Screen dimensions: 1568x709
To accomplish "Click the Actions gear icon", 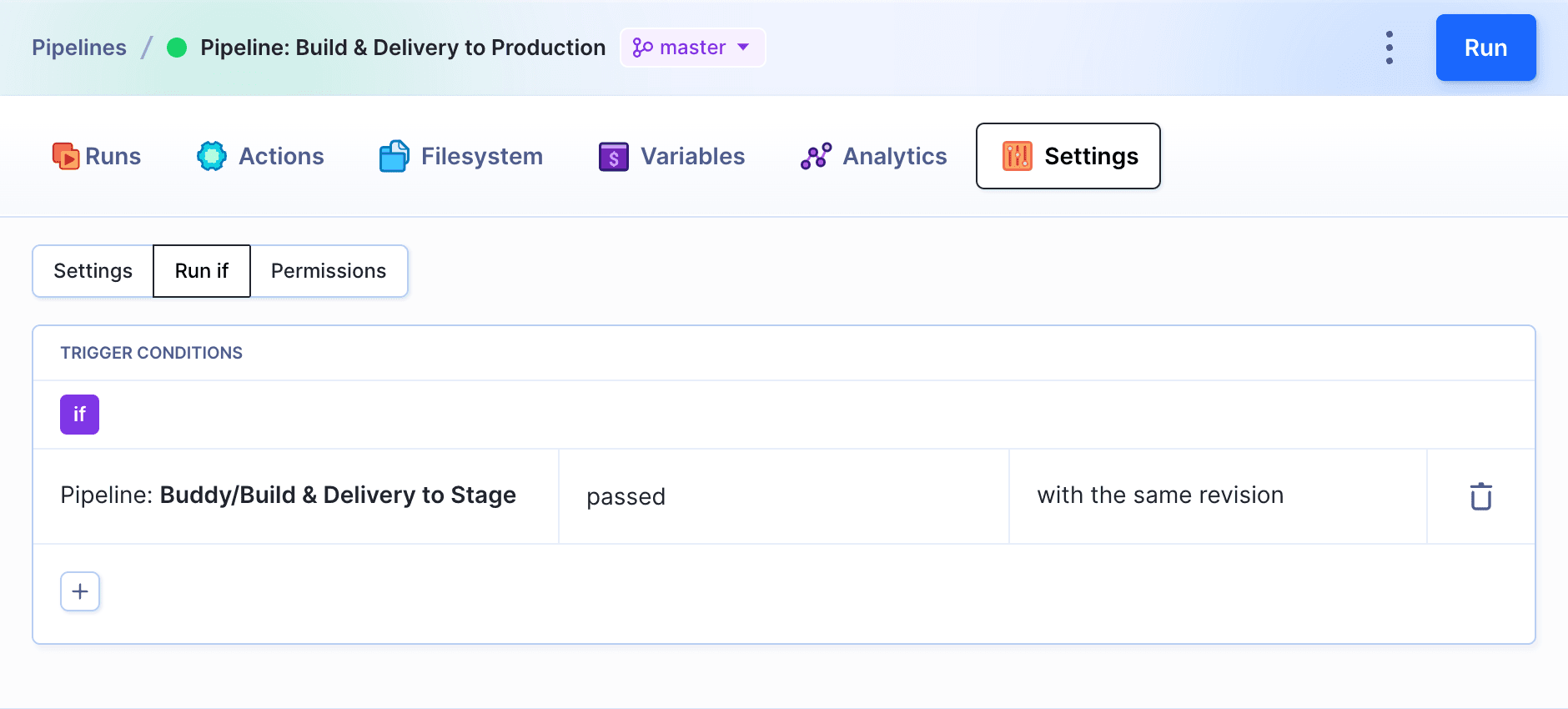I will [x=212, y=156].
